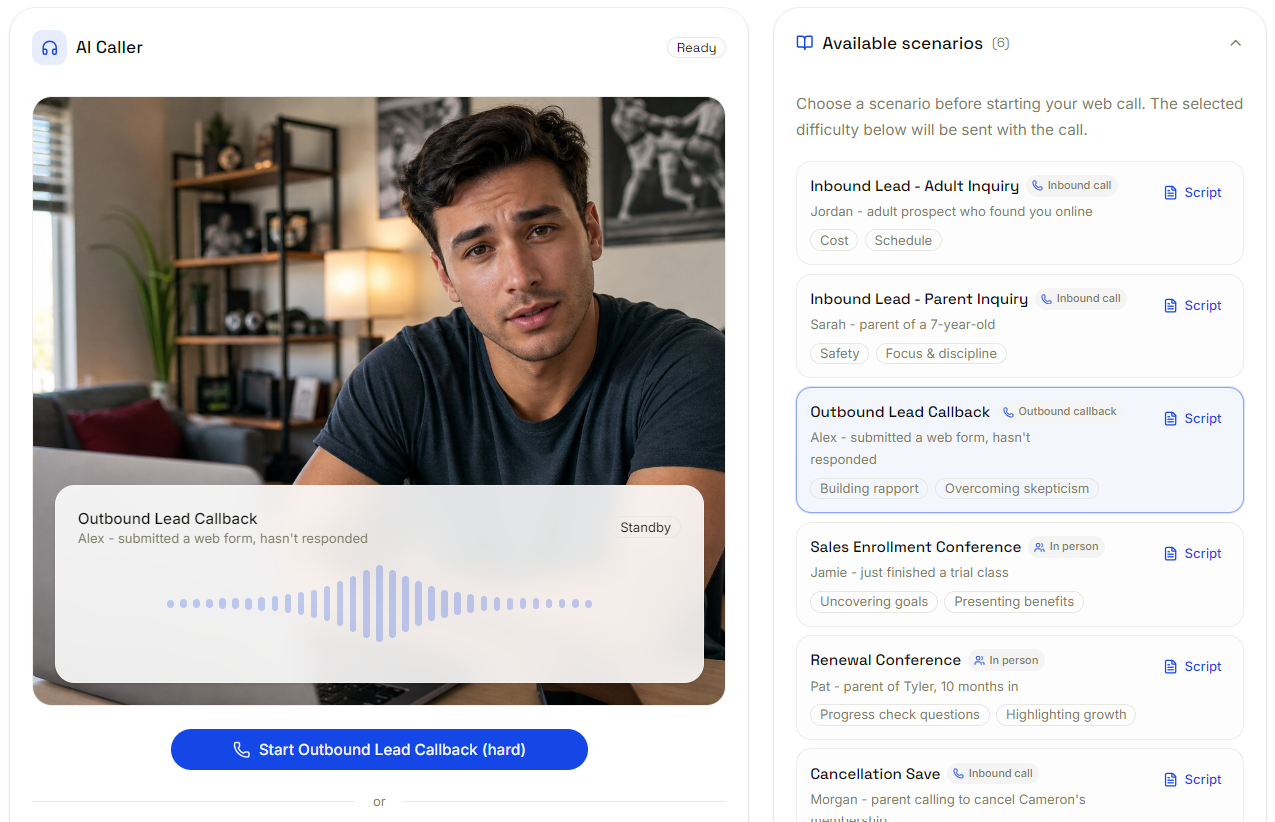The image size is (1275, 822).
Task: Click the book icon beside Available scenarios
Action: click(804, 43)
